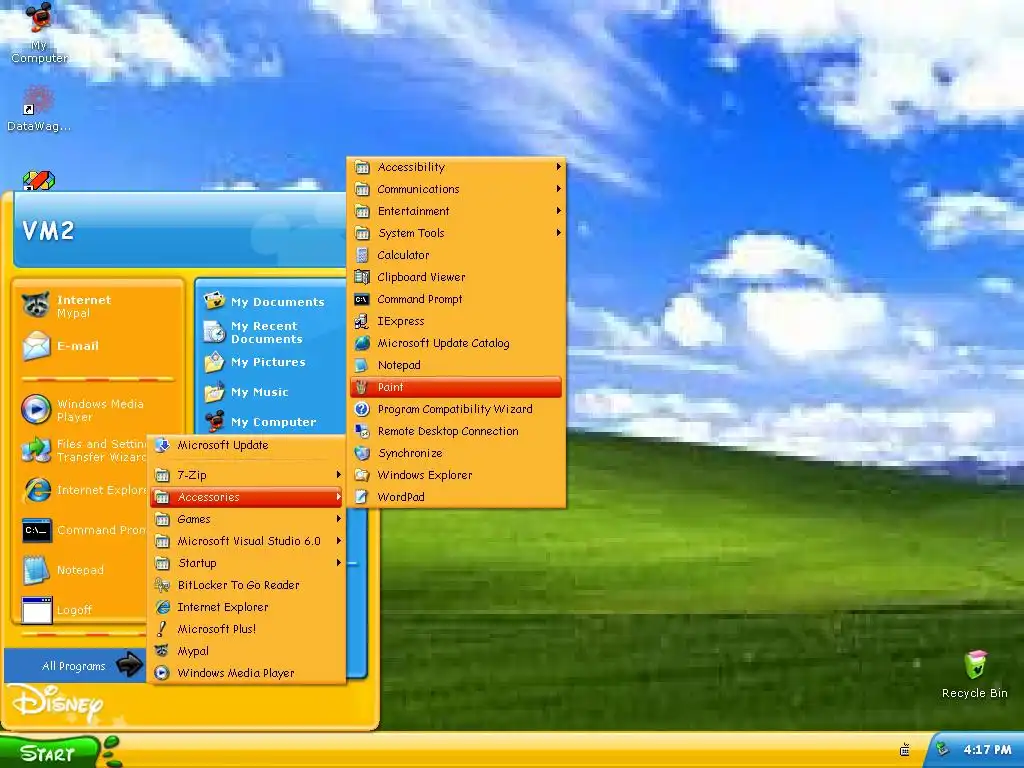Click WordPad icon in Accessories
1024x768 pixels.
point(362,497)
